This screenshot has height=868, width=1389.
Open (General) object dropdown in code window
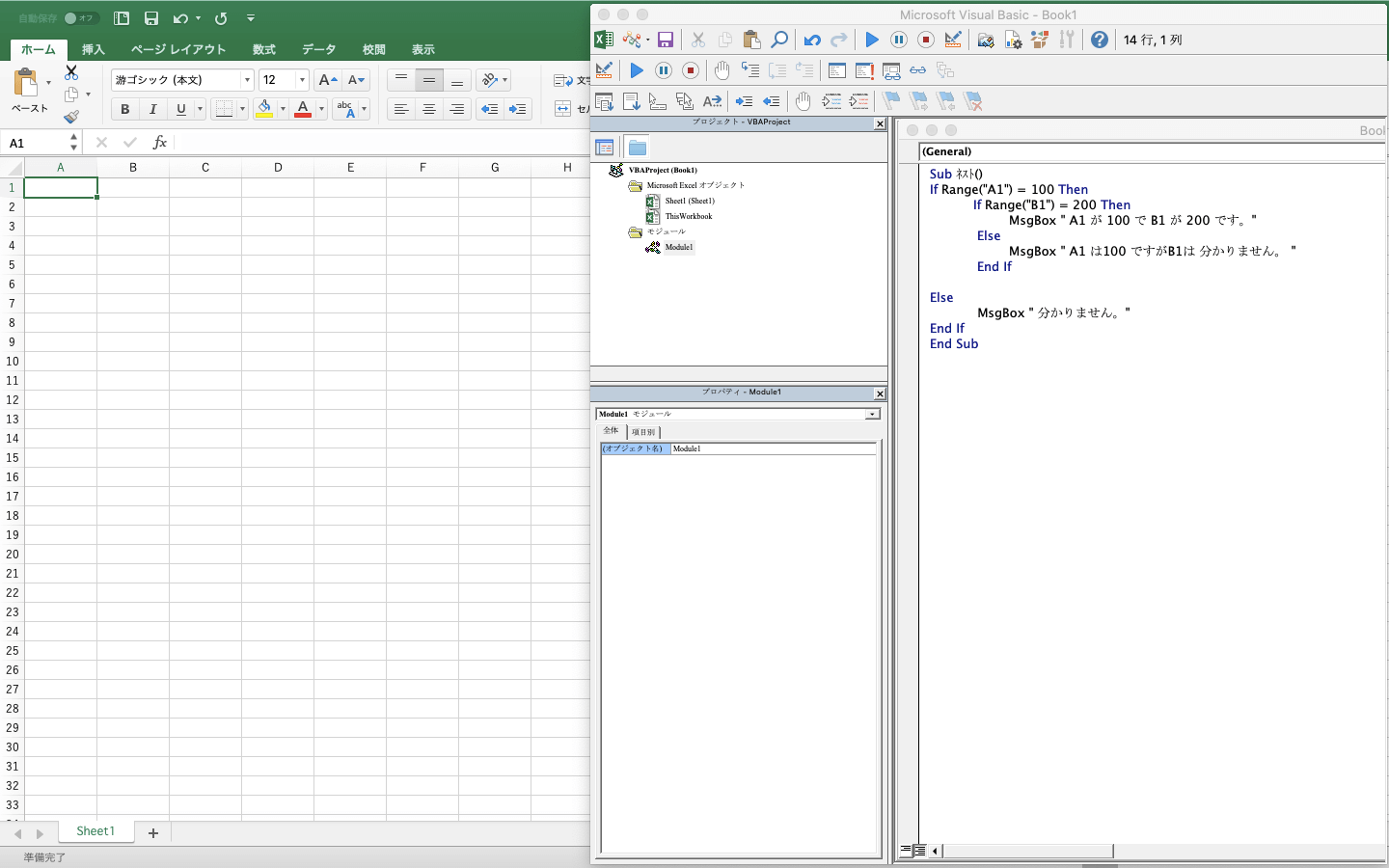1152,151
